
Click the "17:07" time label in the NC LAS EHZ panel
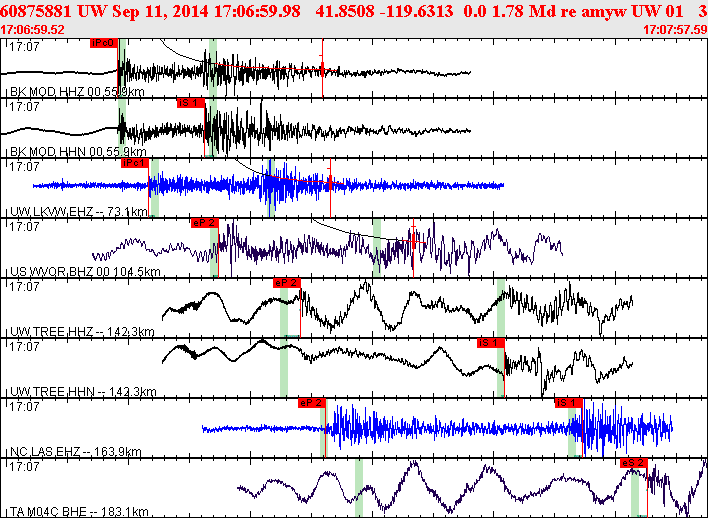coord(24,406)
